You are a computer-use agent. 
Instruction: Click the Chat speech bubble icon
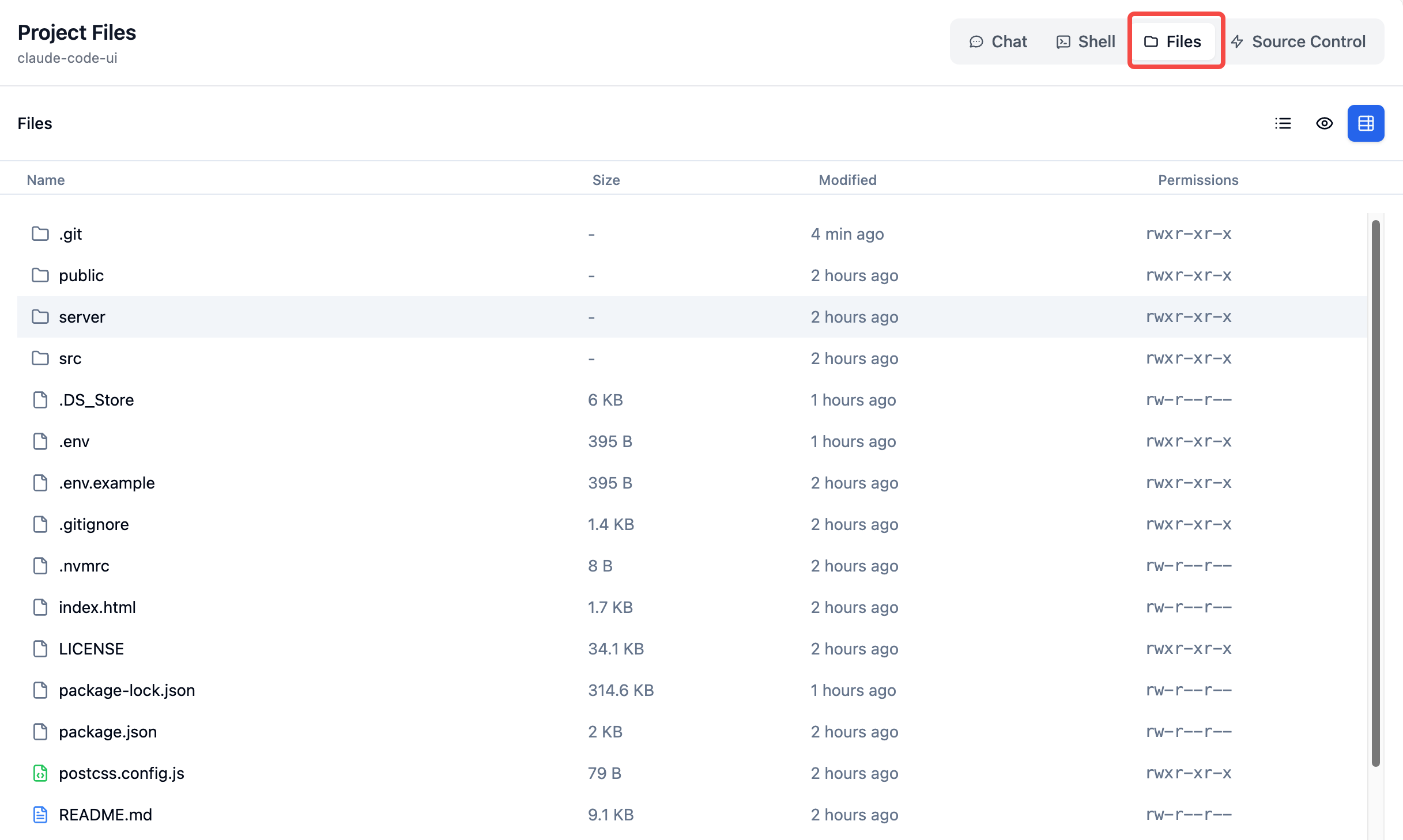point(976,41)
